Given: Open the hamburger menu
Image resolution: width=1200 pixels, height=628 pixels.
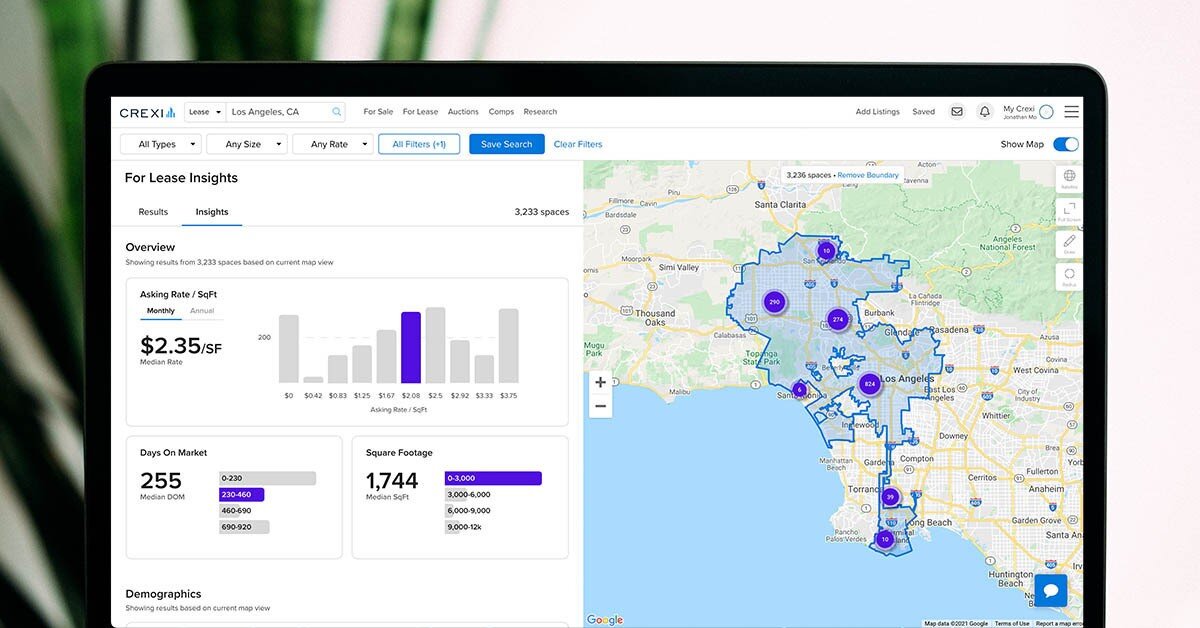Looking at the screenshot, I should (1071, 112).
